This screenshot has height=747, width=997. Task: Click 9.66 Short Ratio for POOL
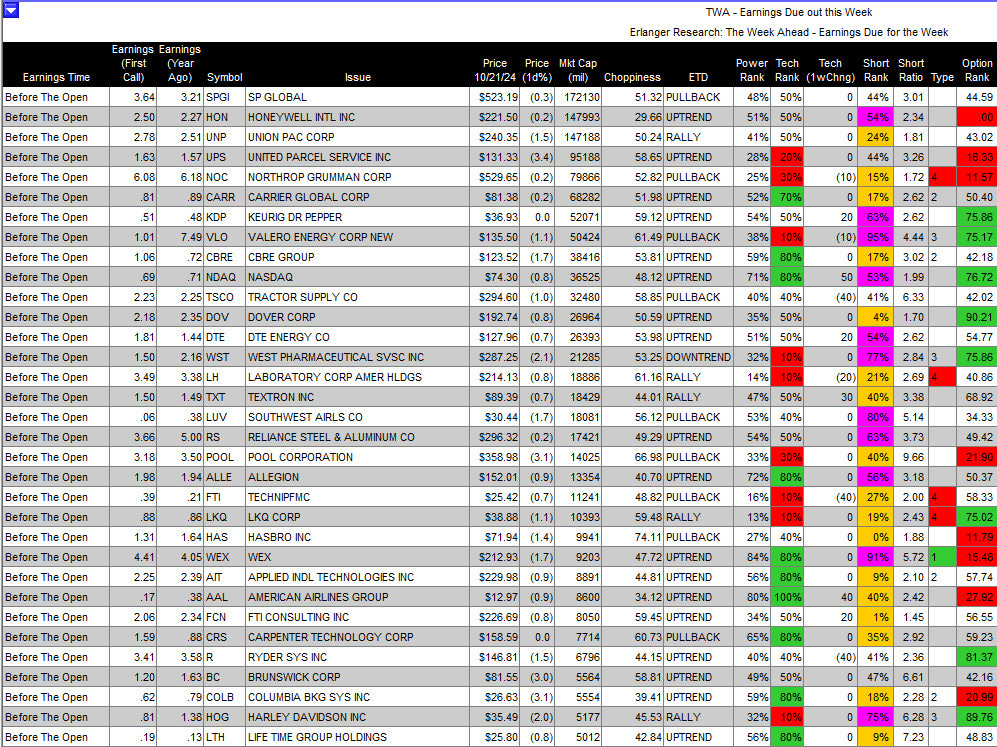tap(911, 458)
